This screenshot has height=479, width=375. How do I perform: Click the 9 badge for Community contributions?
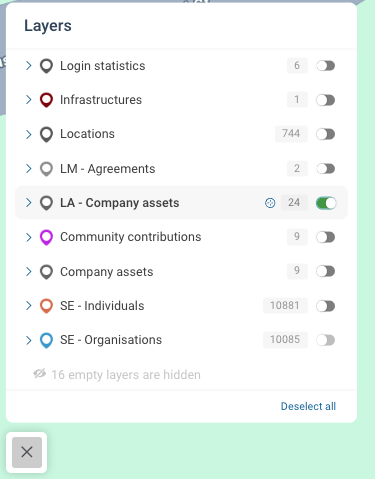click(x=297, y=236)
